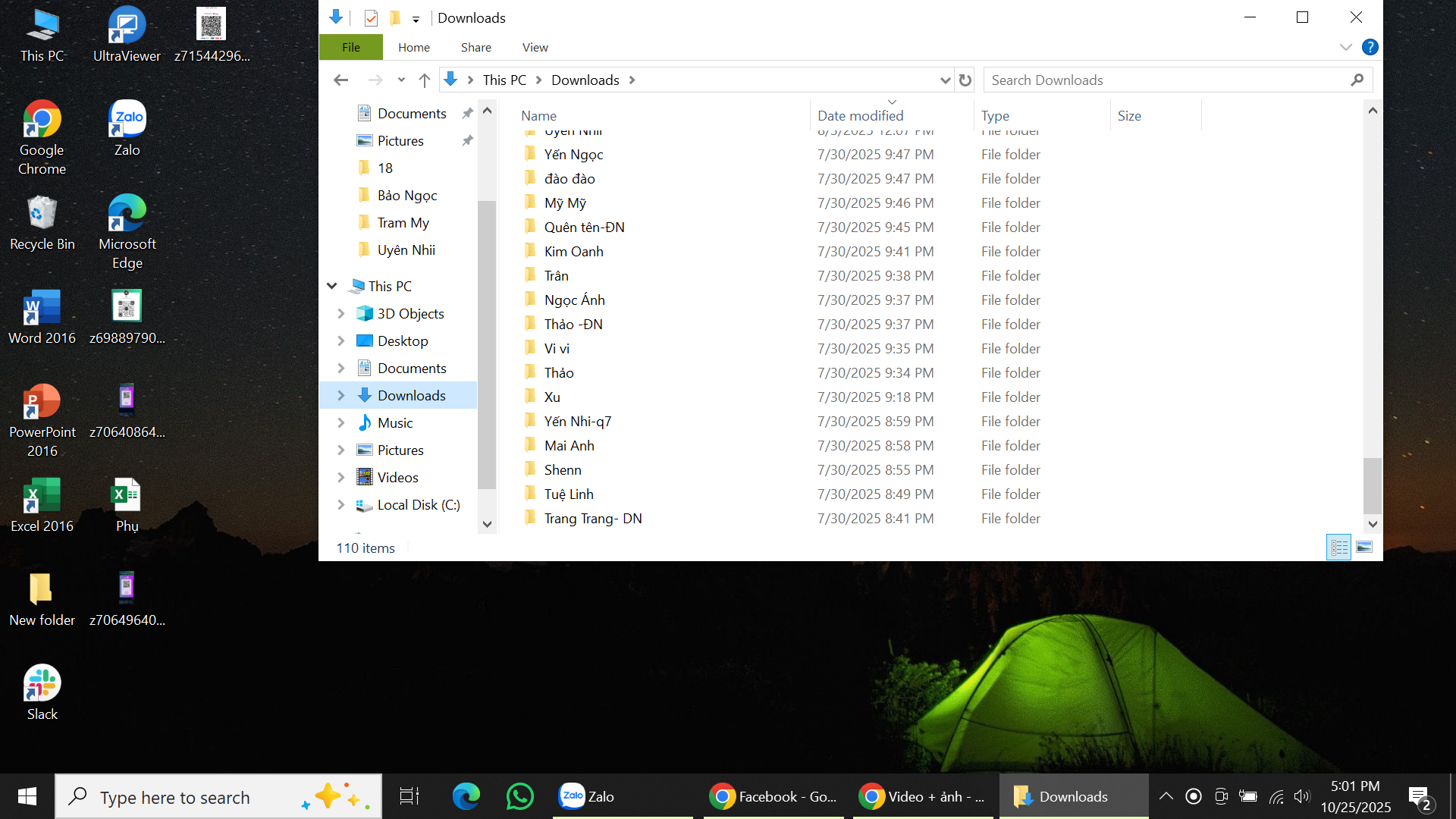Click the search magnifier icon
This screenshot has height=819, width=1456.
coord(1357,80)
